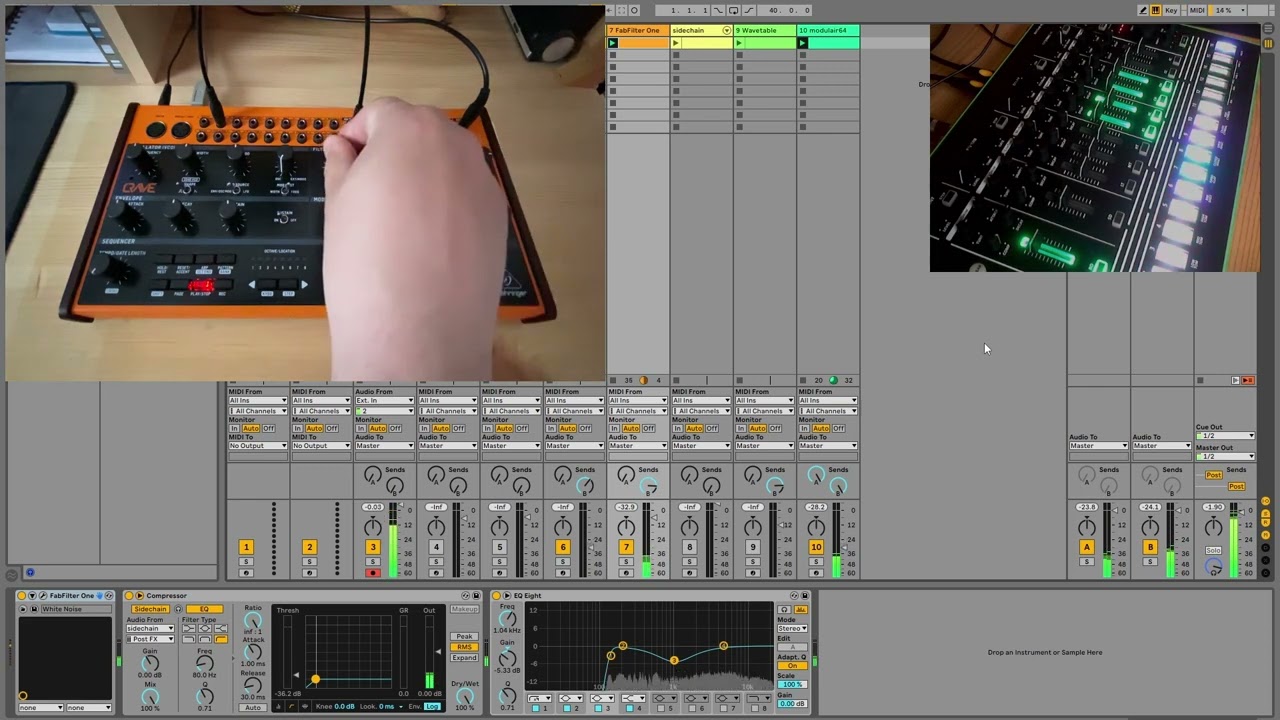
Task: Open EQ Eight Mode Stereo dropdown
Action: pyautogui.click(x=792, y=628)
